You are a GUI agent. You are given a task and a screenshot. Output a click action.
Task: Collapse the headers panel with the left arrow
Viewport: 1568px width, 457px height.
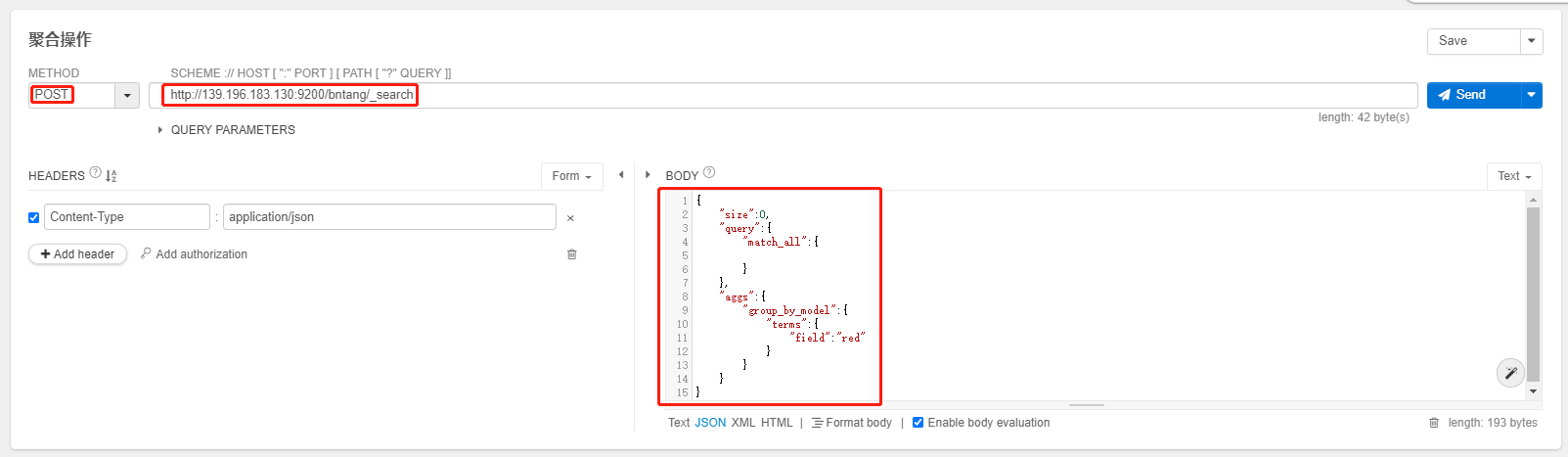[621, 175]
